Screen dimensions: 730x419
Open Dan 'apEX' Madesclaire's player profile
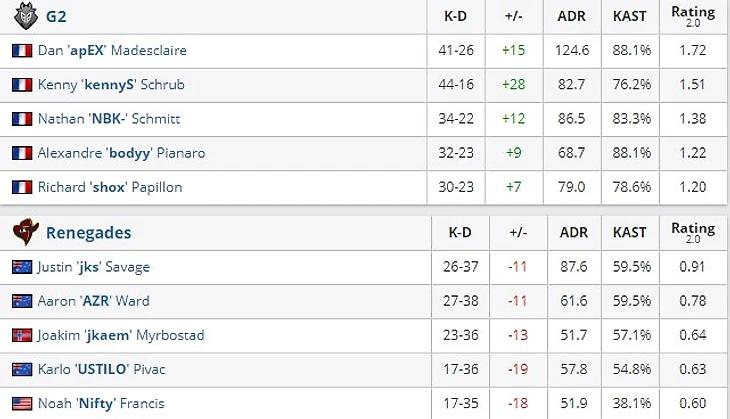click(x=112, y=51)
